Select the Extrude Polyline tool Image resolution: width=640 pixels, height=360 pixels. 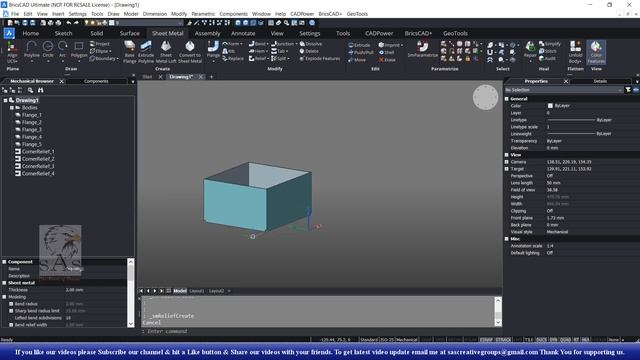tap(146, 52)
